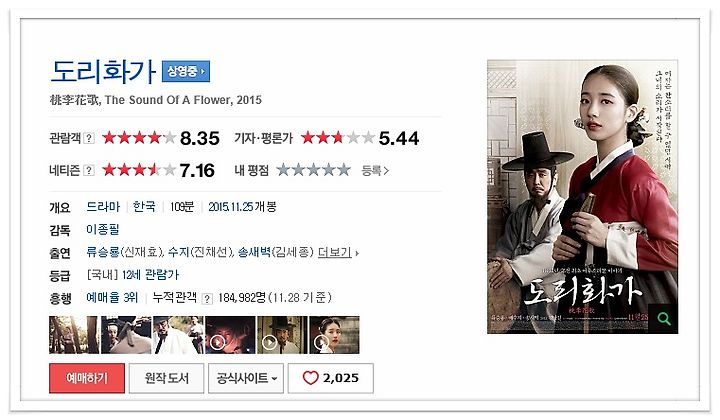The height and width of the screenshot is (420, 720).
Task: Open director 이종필 link
Action: pyautogui.click(x=103, y=230)
